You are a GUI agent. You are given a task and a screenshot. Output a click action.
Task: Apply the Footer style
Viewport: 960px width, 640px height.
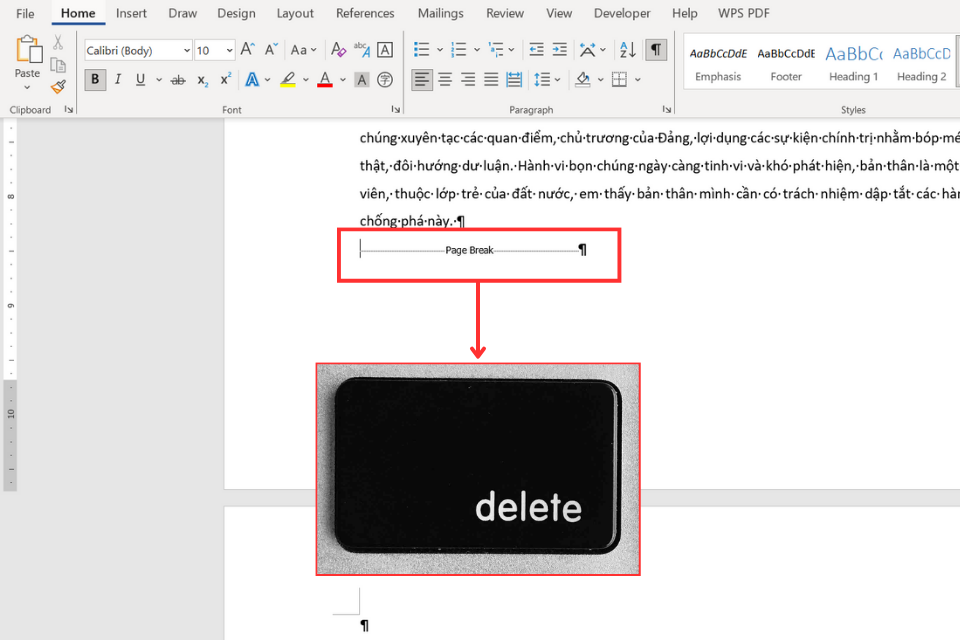[x=786, y=63]
